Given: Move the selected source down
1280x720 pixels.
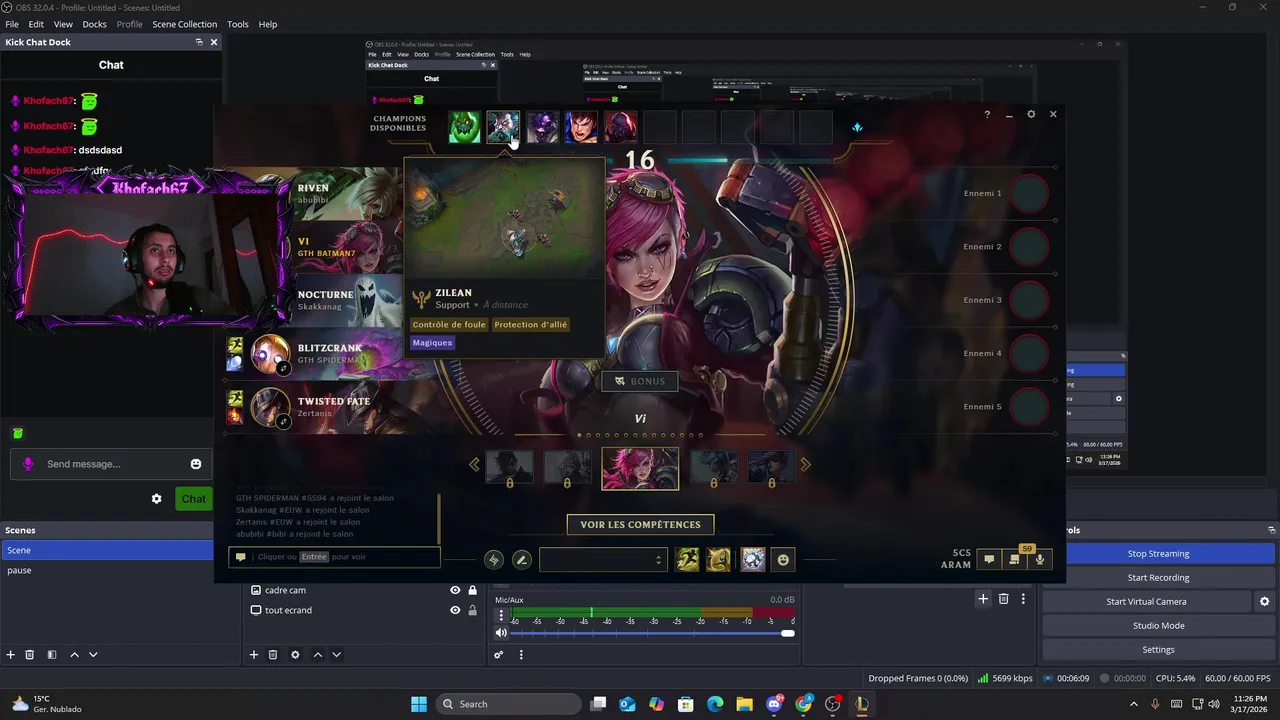Looking at the screenshot, I should tap(336, 654).
